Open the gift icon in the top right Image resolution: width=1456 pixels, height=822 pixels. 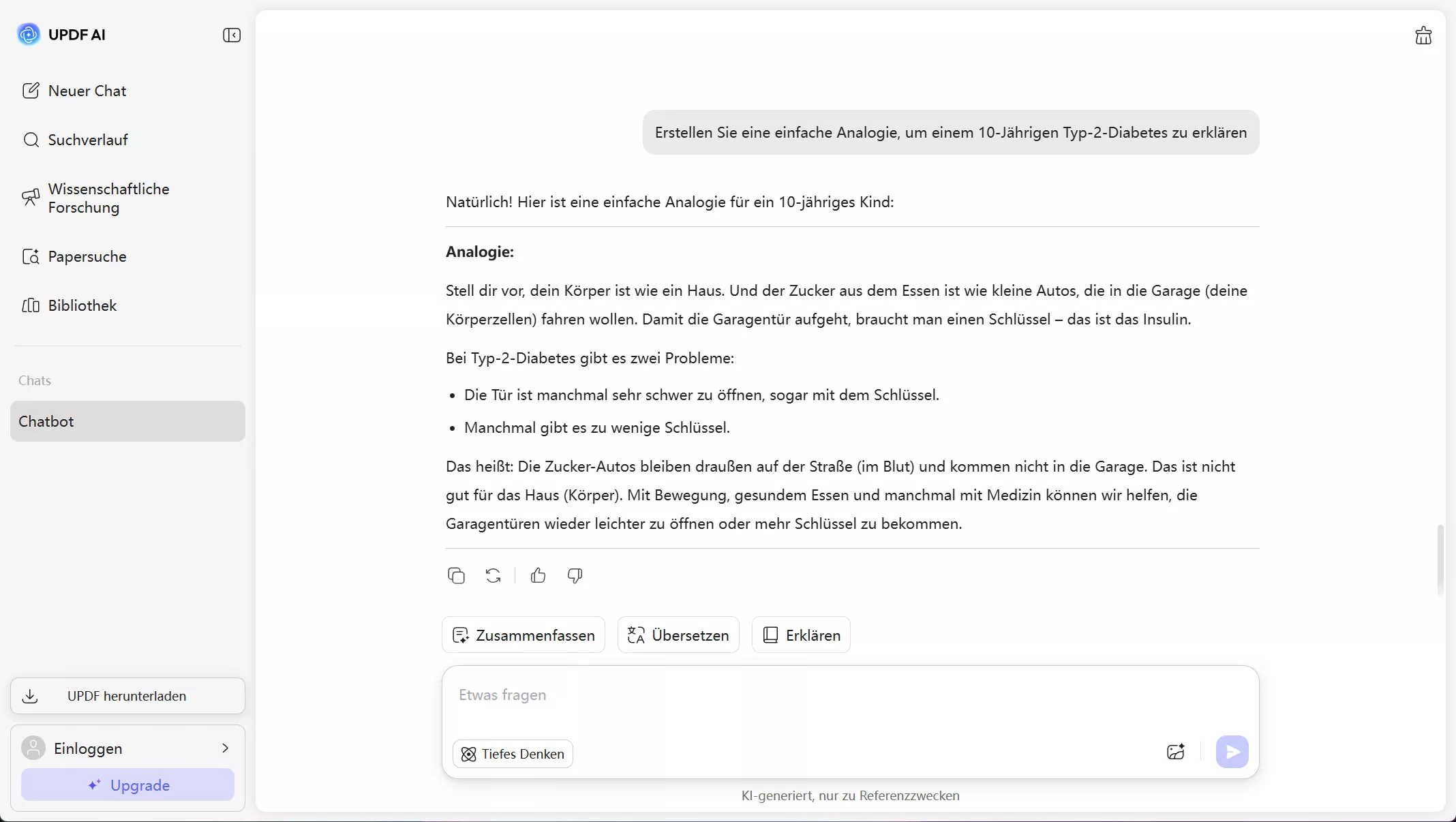[1423, 35]
